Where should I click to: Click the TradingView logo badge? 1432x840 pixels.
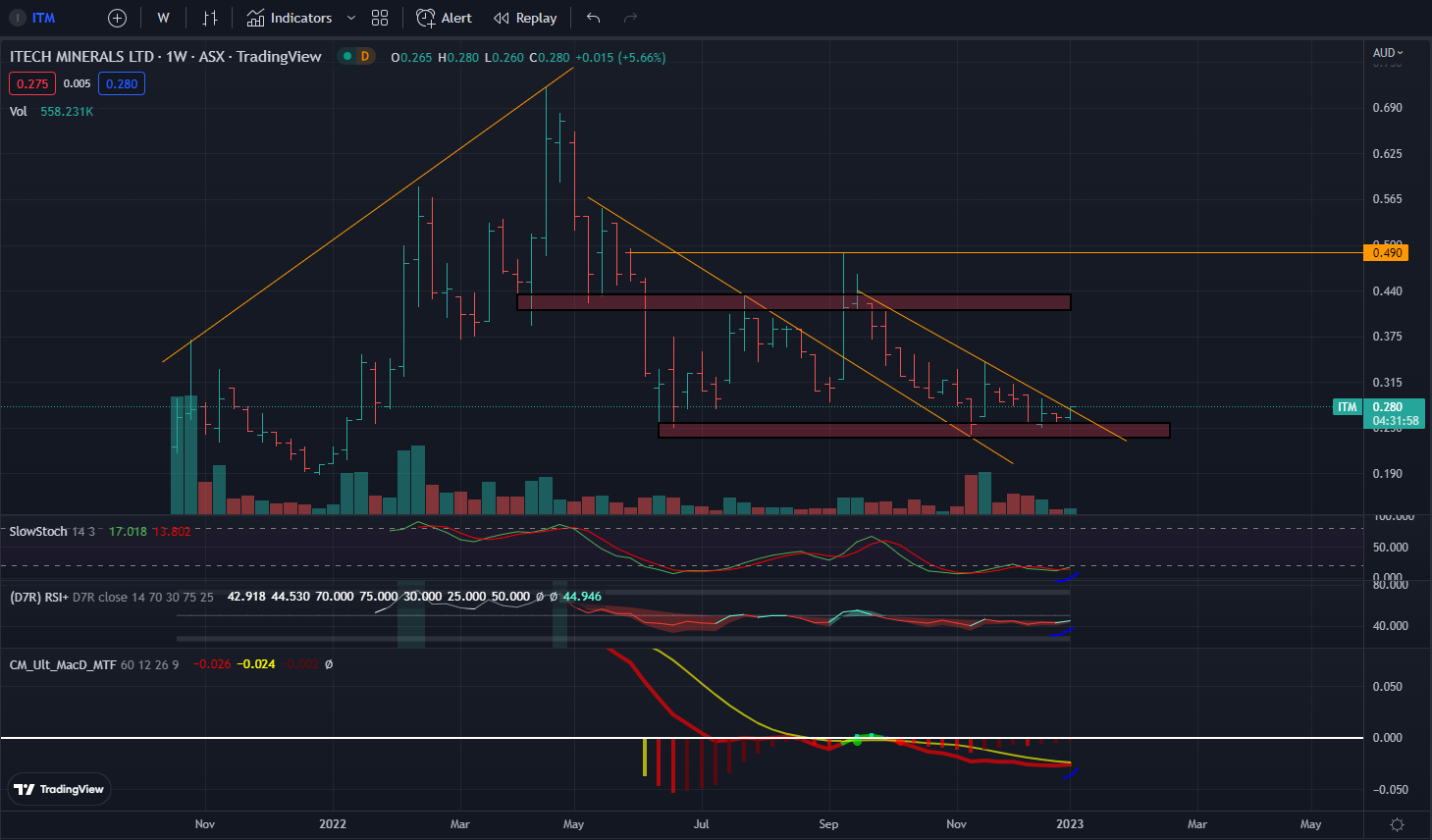click(x=59, y=789)
